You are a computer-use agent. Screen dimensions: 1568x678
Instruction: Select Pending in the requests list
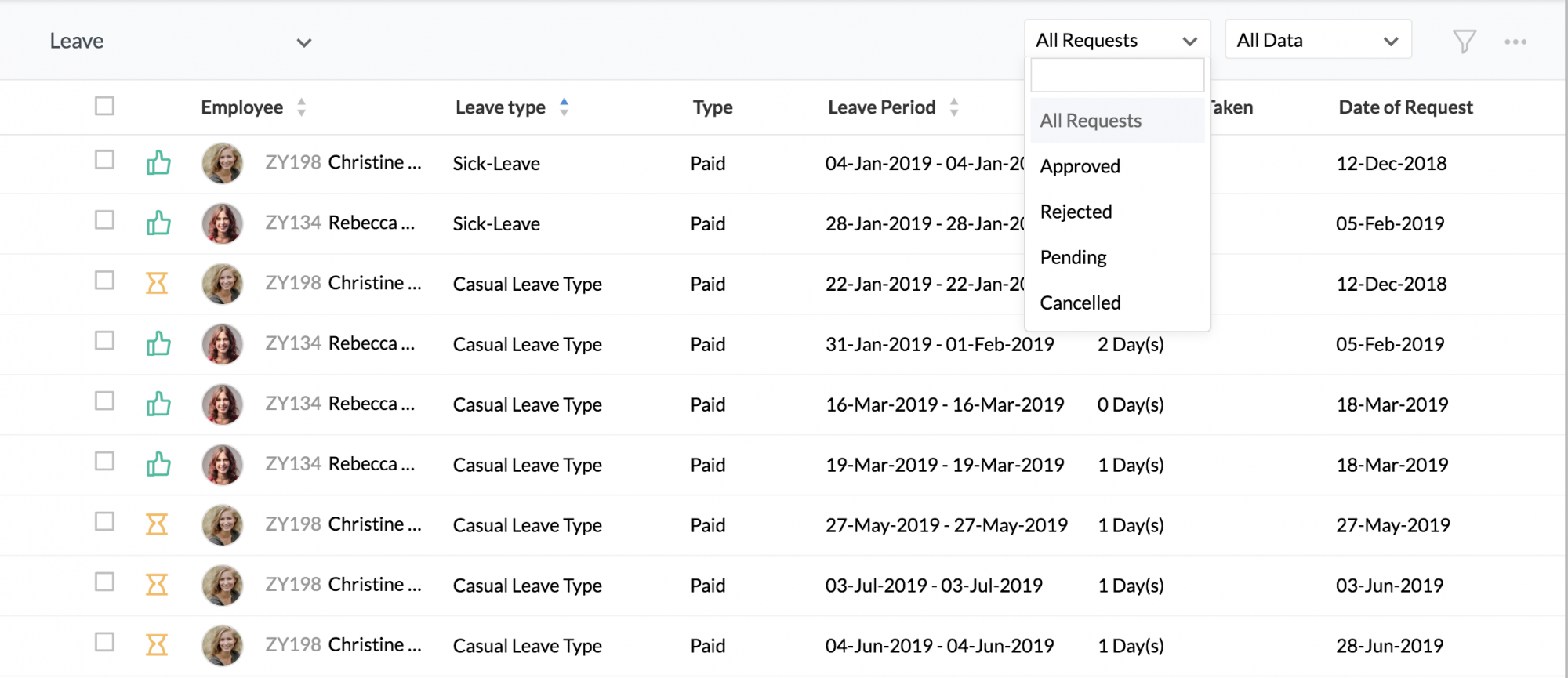pyautogui.click(x=1073, y=257)
